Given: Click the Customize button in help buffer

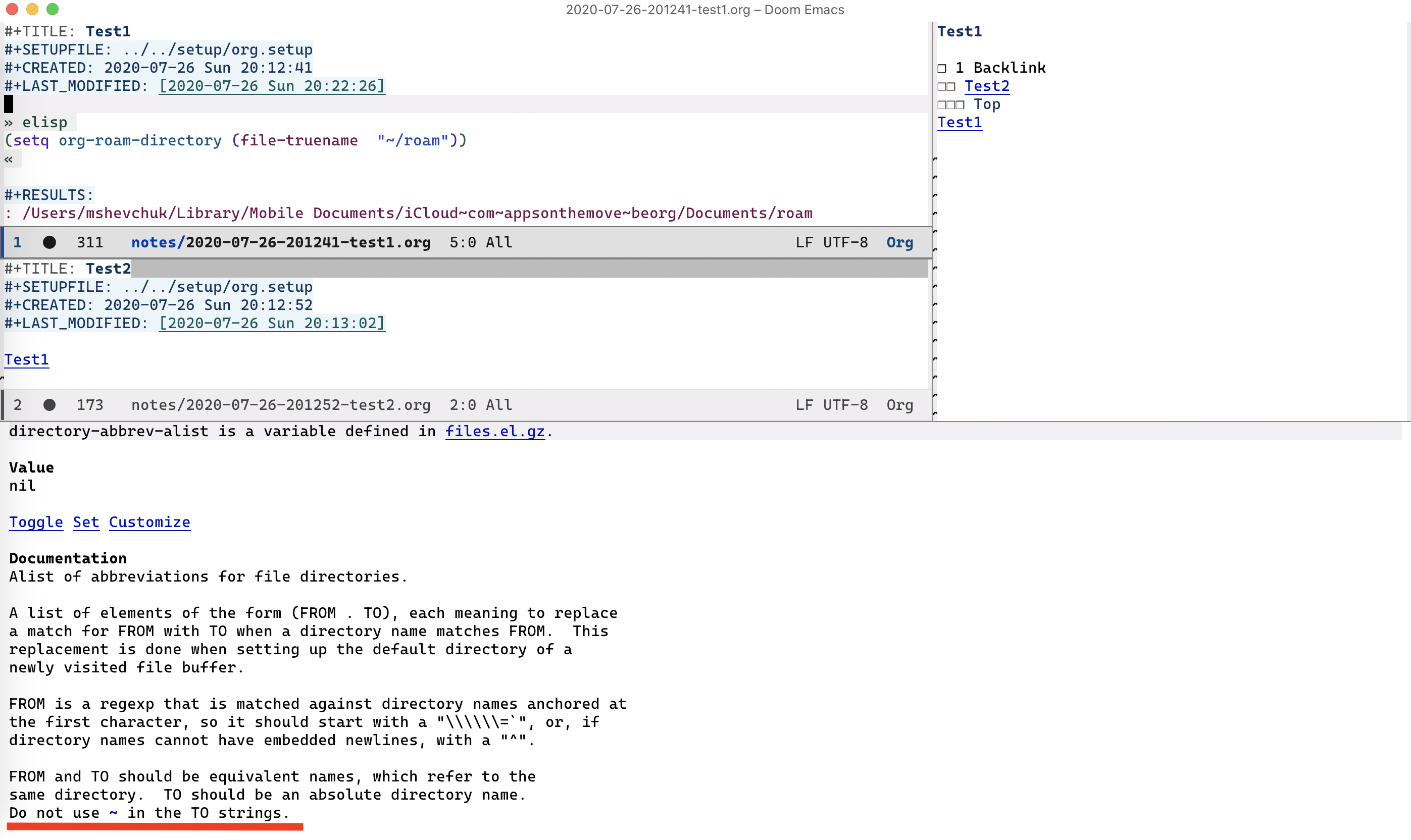Looking at the screenshot, I should pyautogui.click(x=149, y=522).
